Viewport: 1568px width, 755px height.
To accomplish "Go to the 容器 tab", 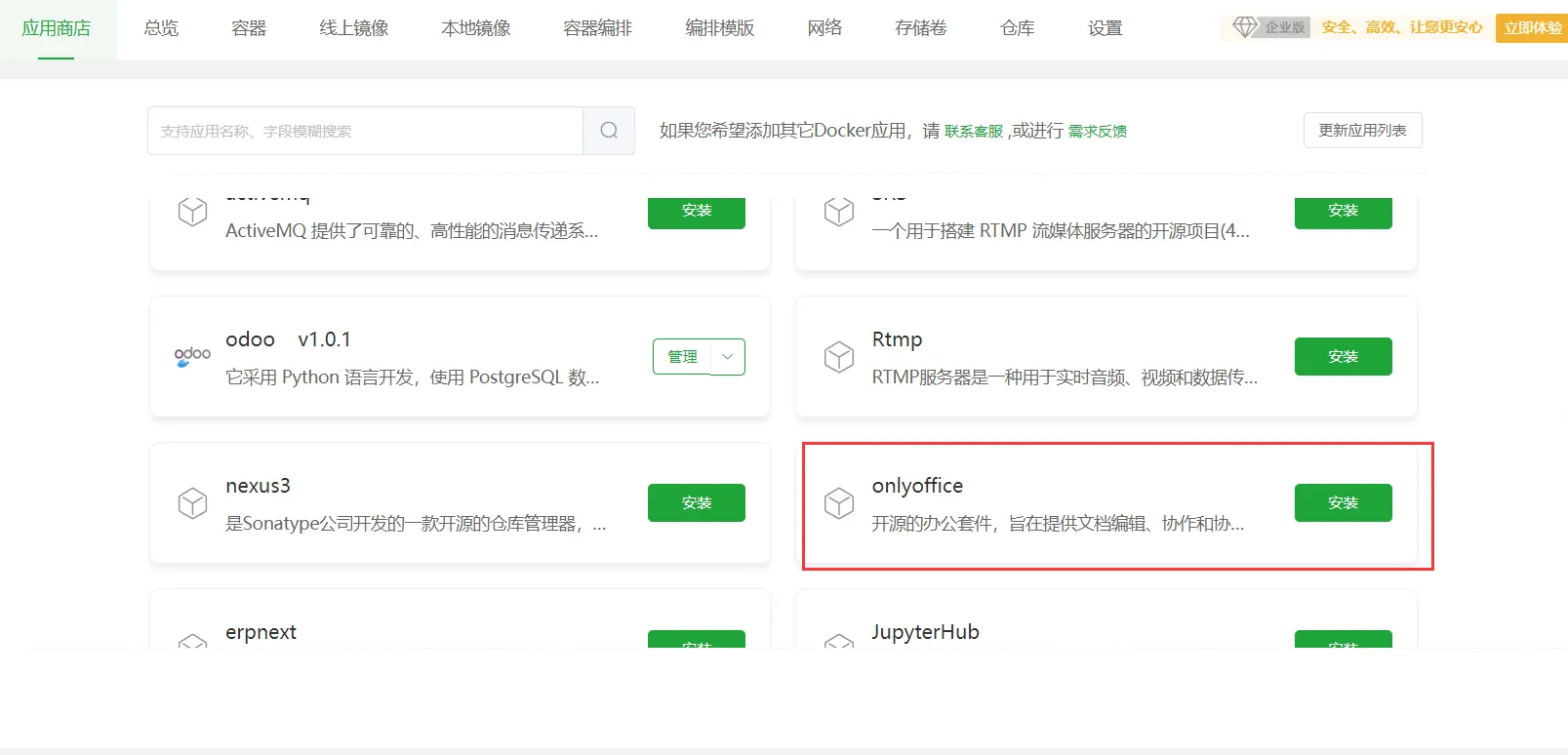I will pos(249,28).
